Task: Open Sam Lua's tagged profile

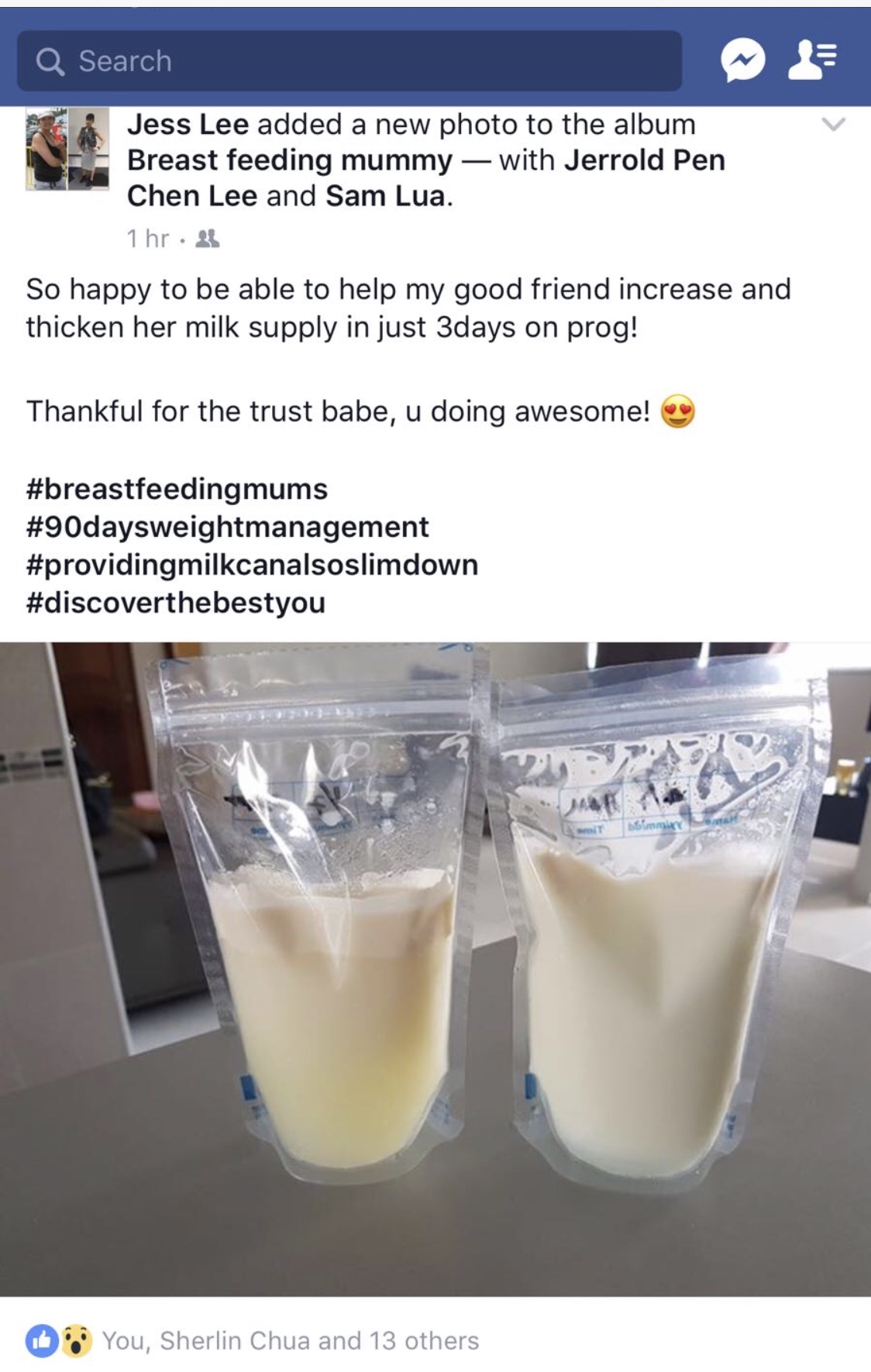Action: tap(385, 196)
